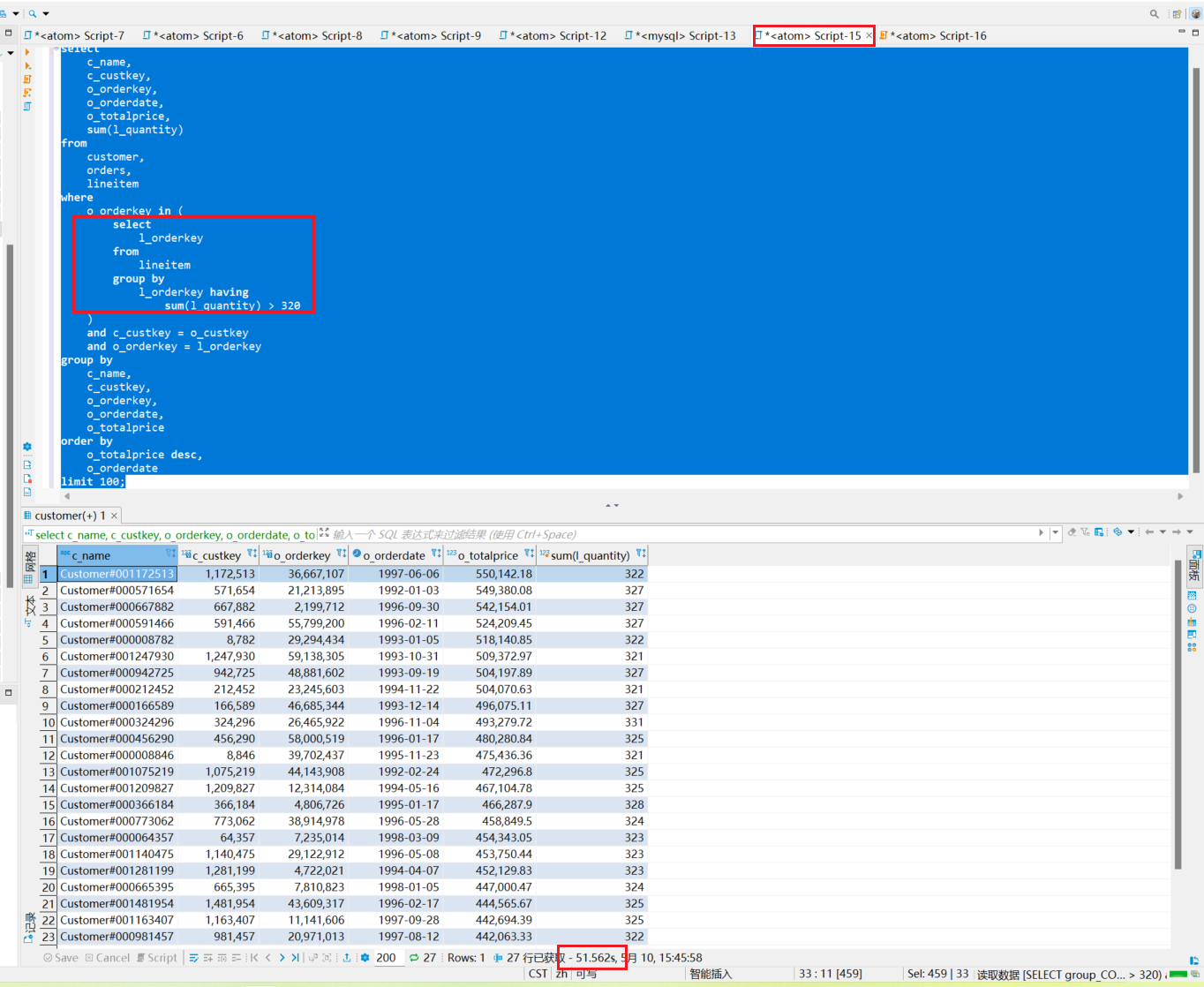Select the o_orderdate cell 1993-10-31
The width and height of the screenshot is (1204, 987).
[395, 656]
